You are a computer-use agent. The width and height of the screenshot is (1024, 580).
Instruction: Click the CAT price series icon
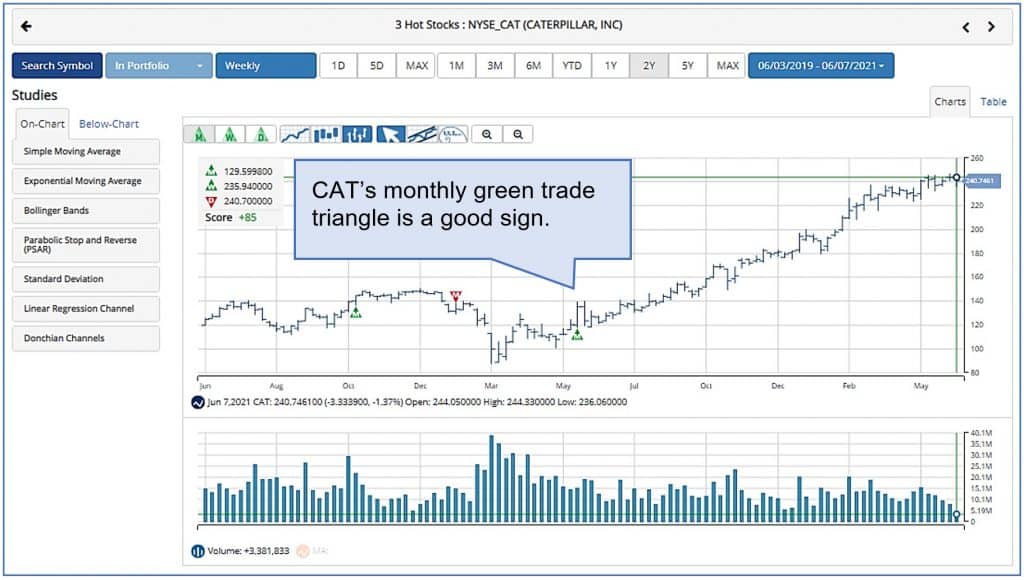(x=198, y=402)
